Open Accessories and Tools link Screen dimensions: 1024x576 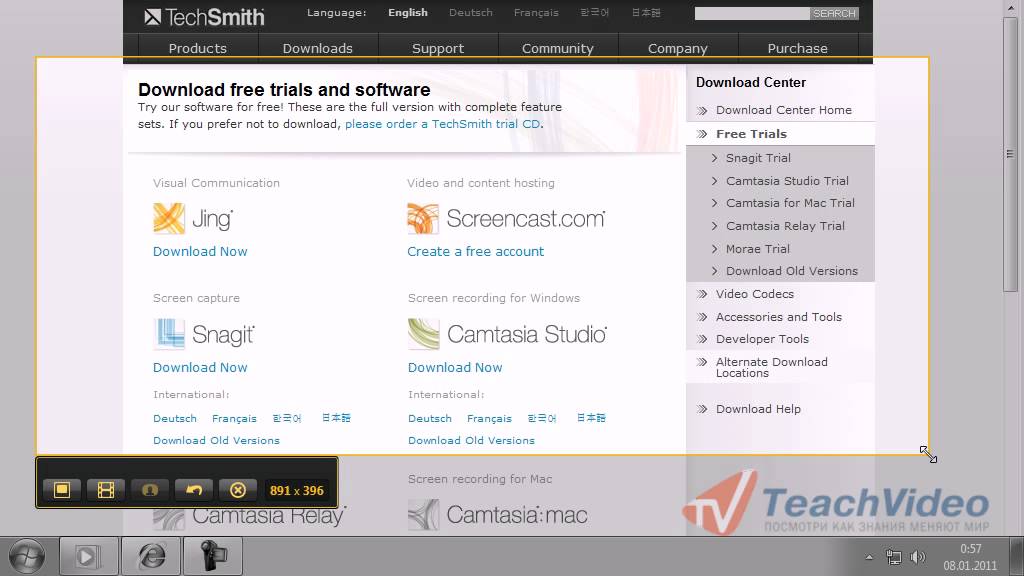pos(780,317)
